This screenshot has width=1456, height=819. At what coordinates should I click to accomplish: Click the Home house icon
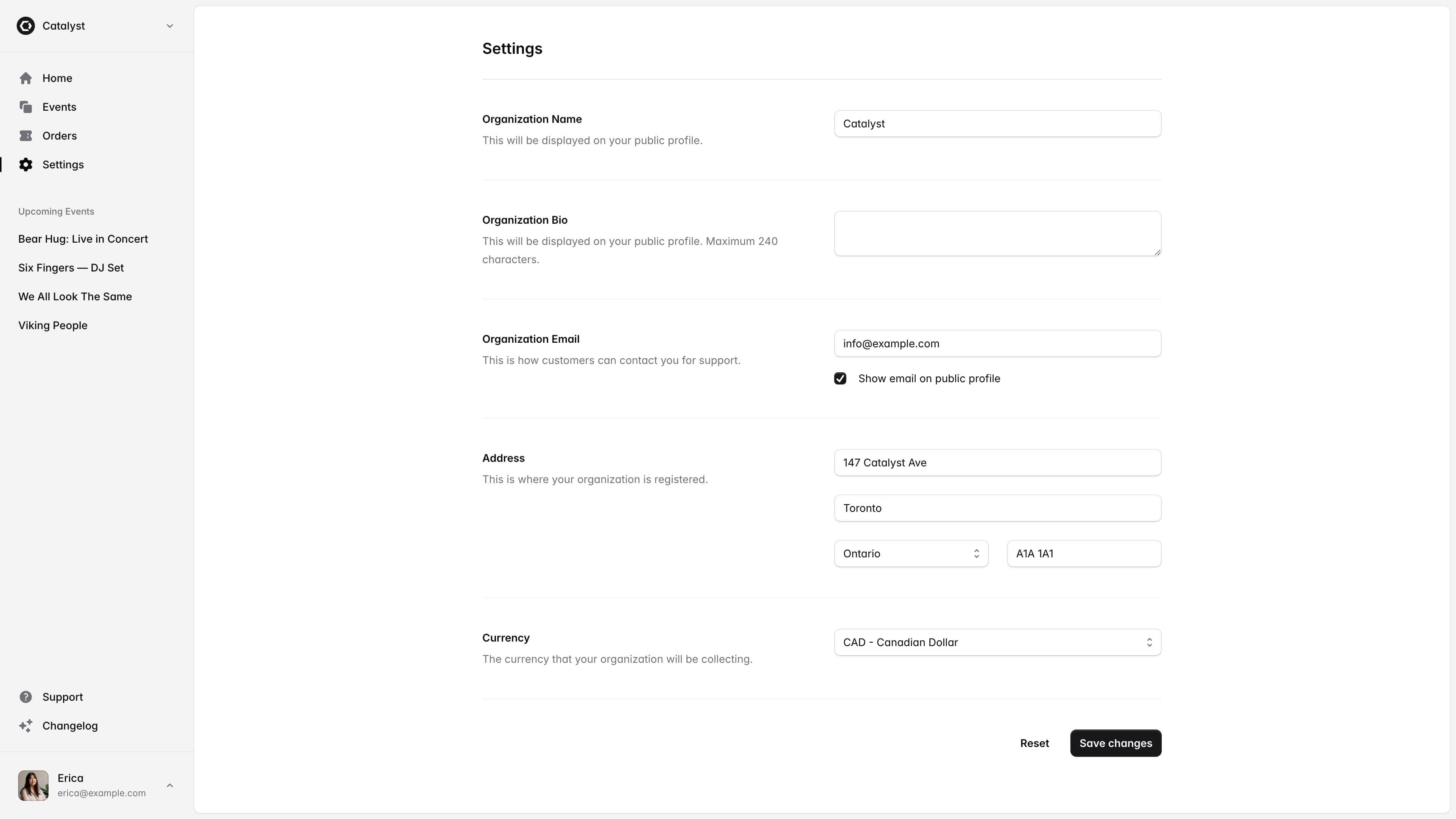tap(25, 78)
